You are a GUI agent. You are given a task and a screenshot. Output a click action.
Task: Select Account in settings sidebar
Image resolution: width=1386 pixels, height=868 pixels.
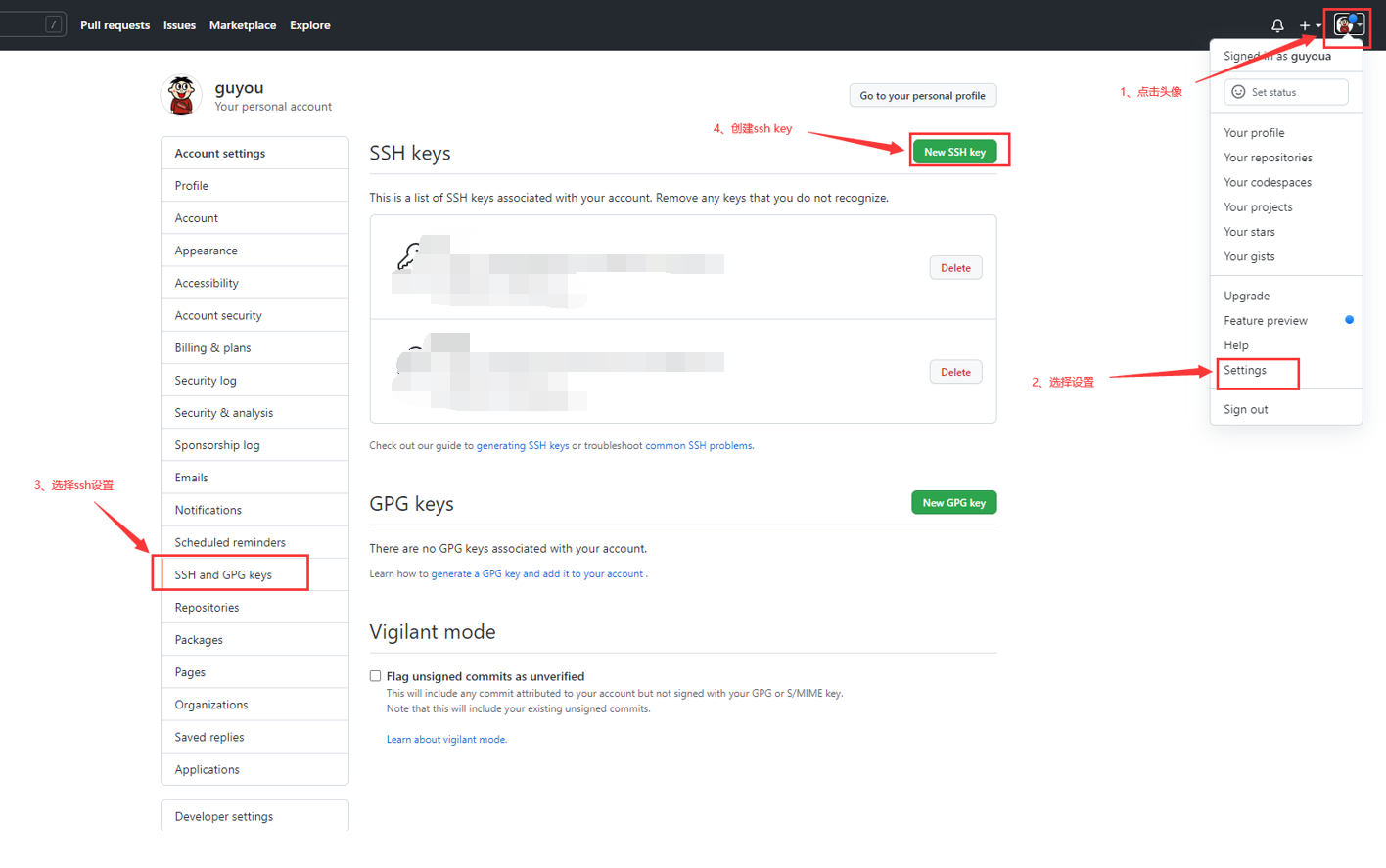coord(254,217)
